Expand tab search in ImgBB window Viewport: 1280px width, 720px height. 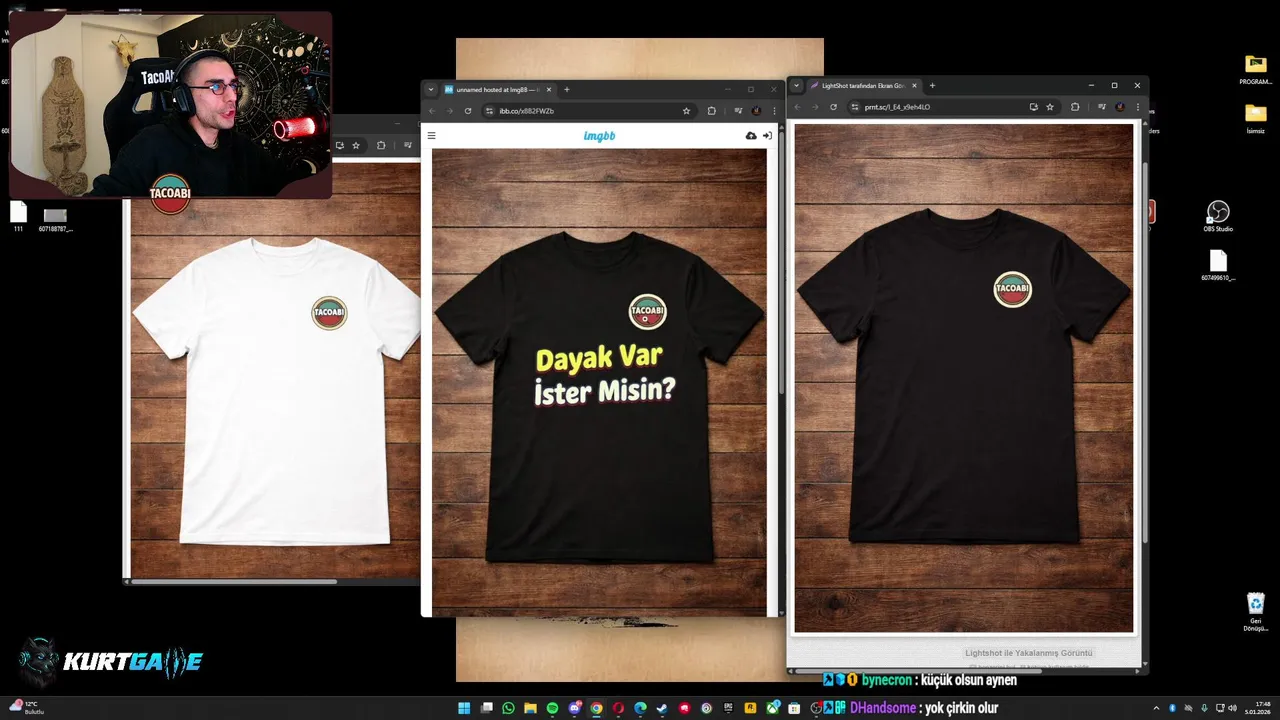pyautogui.click(x=431, y=89)
